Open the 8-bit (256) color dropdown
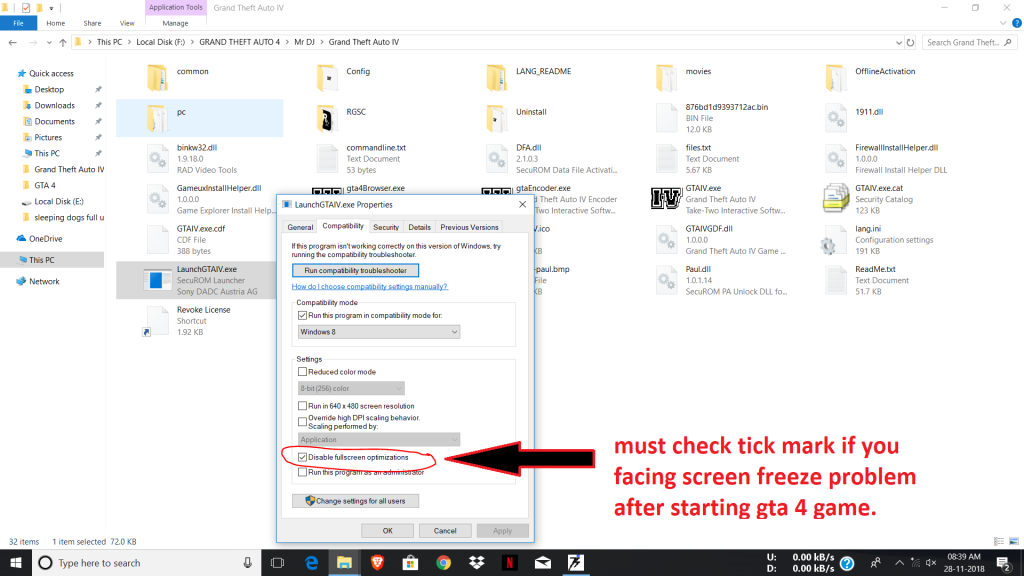This screenshot has width=1024, height=576. pos(351,388)
